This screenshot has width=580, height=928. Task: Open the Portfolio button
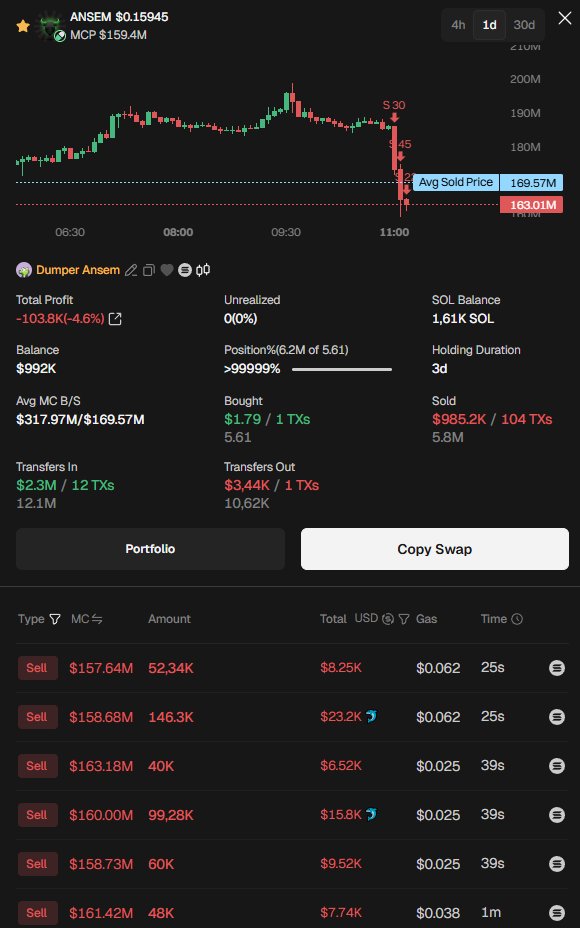tap(150, 549)
